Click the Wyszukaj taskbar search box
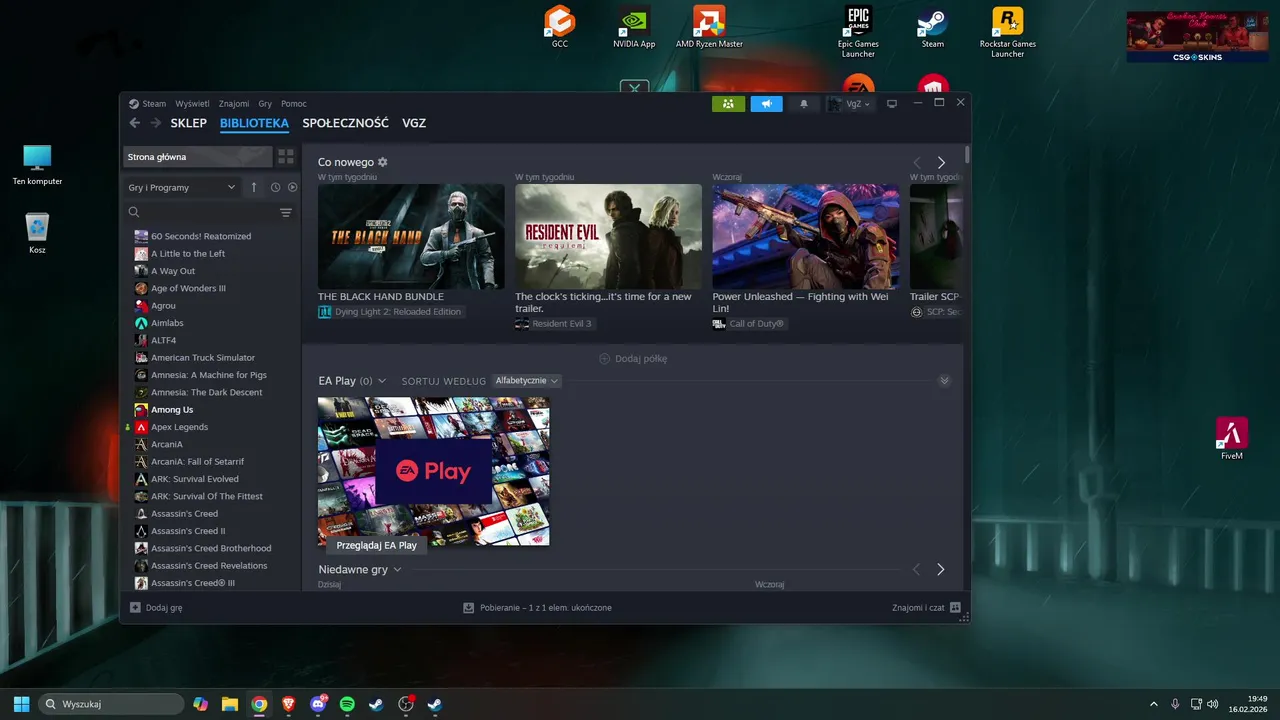The width and height of the screenshot is (1280, 720). pos(111,704)
